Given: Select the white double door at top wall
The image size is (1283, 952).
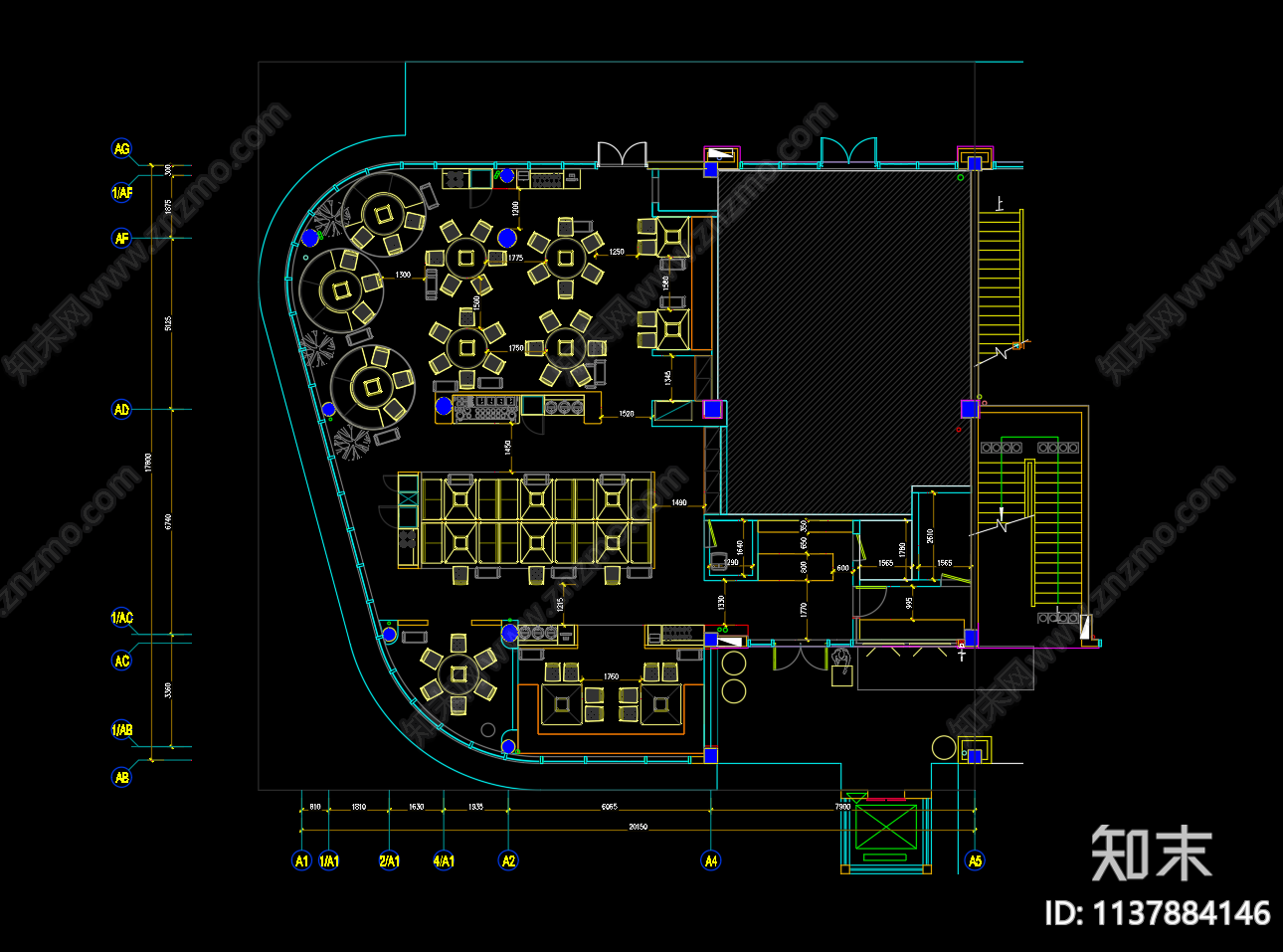Looking at the screenshot, I should pos(622,154).
